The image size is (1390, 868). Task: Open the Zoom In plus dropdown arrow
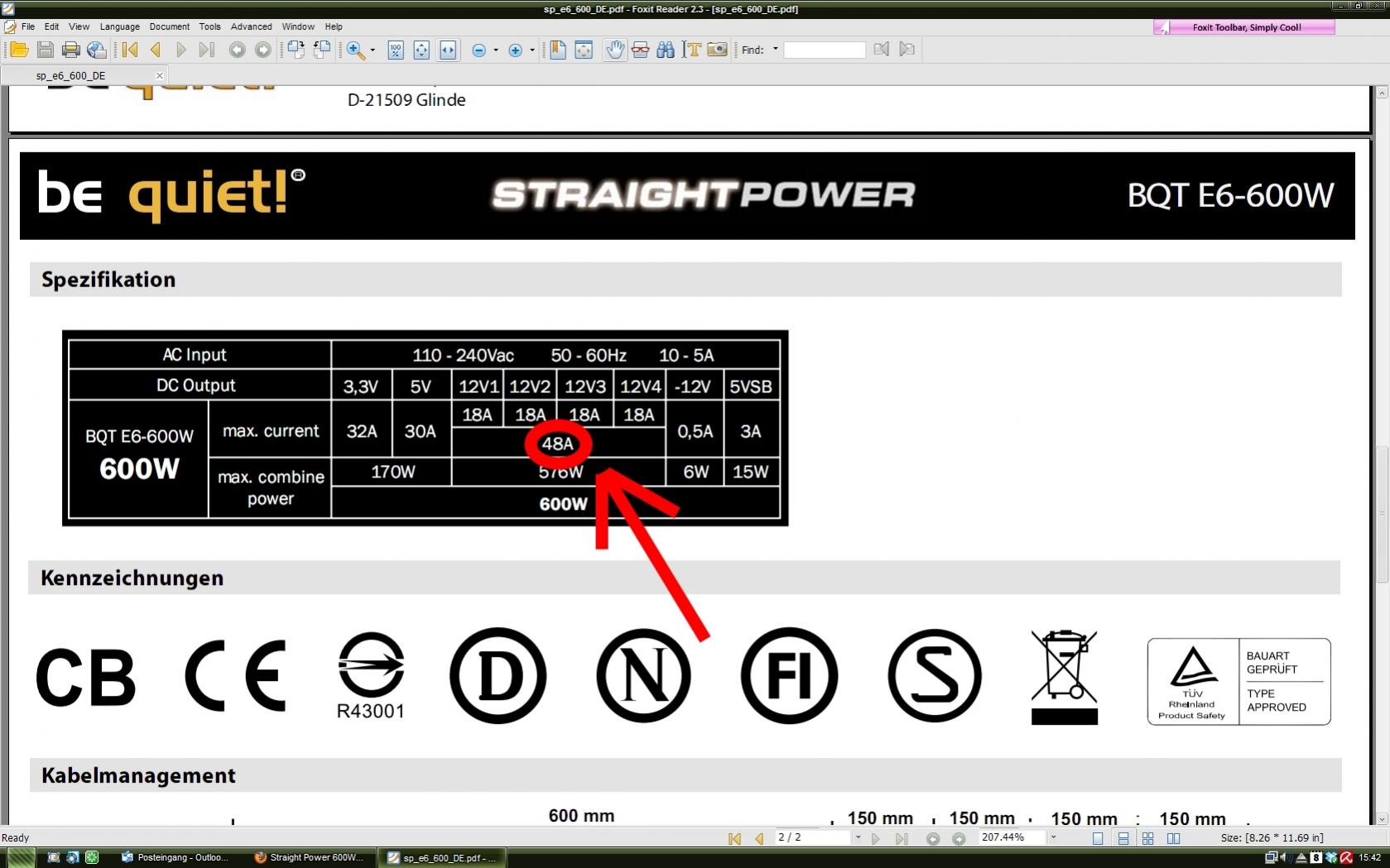coord(532,50)
